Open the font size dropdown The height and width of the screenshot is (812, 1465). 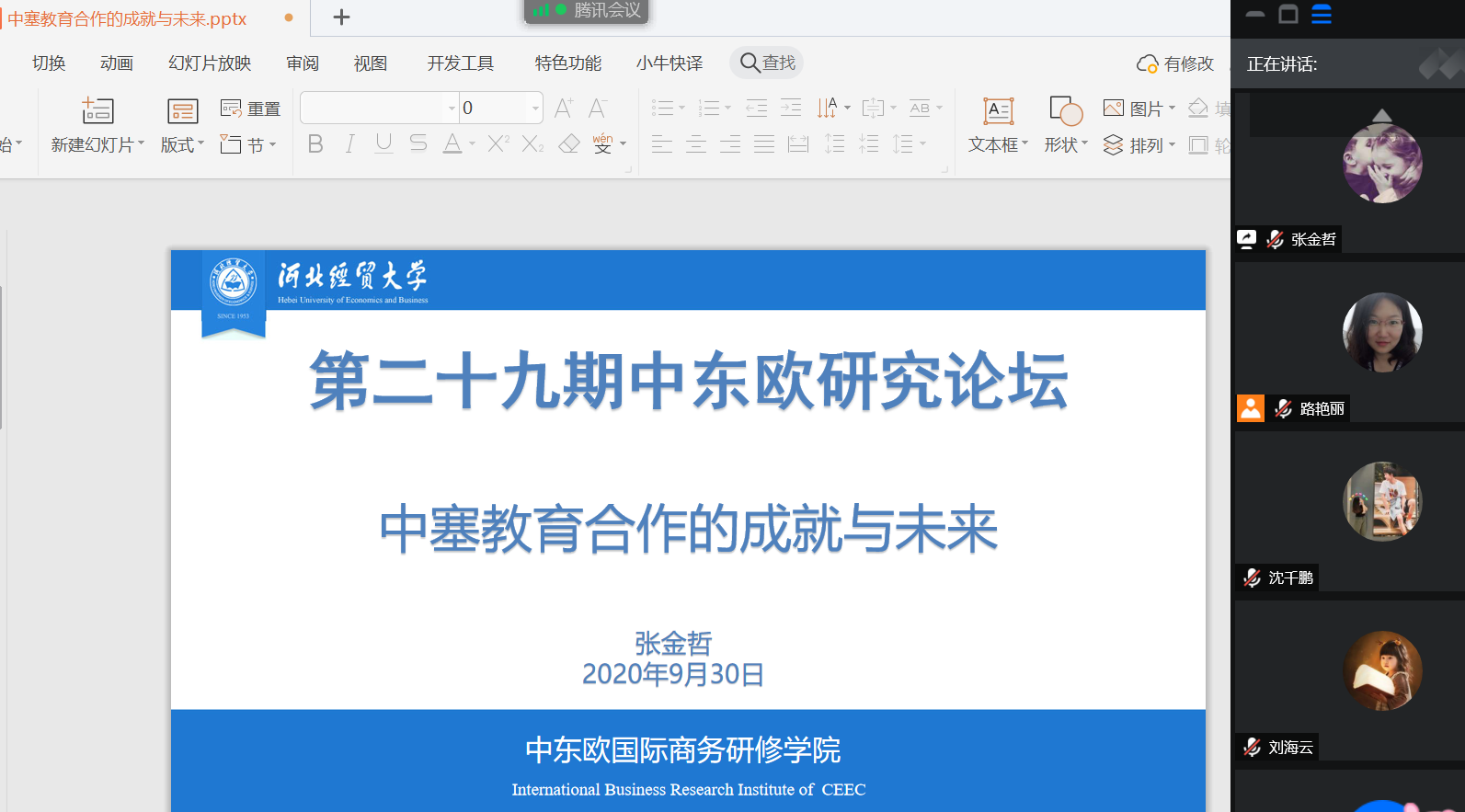(534, 109)
